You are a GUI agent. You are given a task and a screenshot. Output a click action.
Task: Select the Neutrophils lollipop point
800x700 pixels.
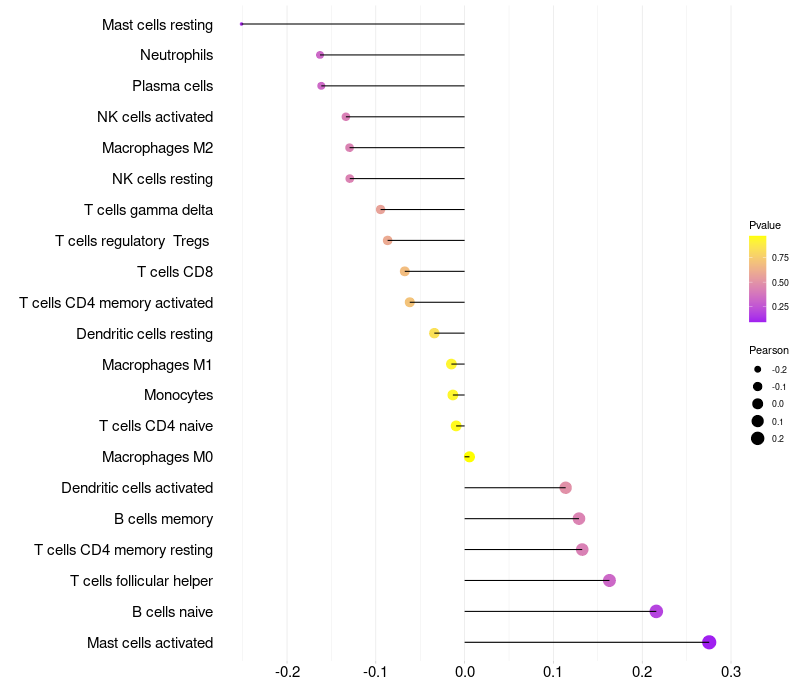[x=320, y=55]
